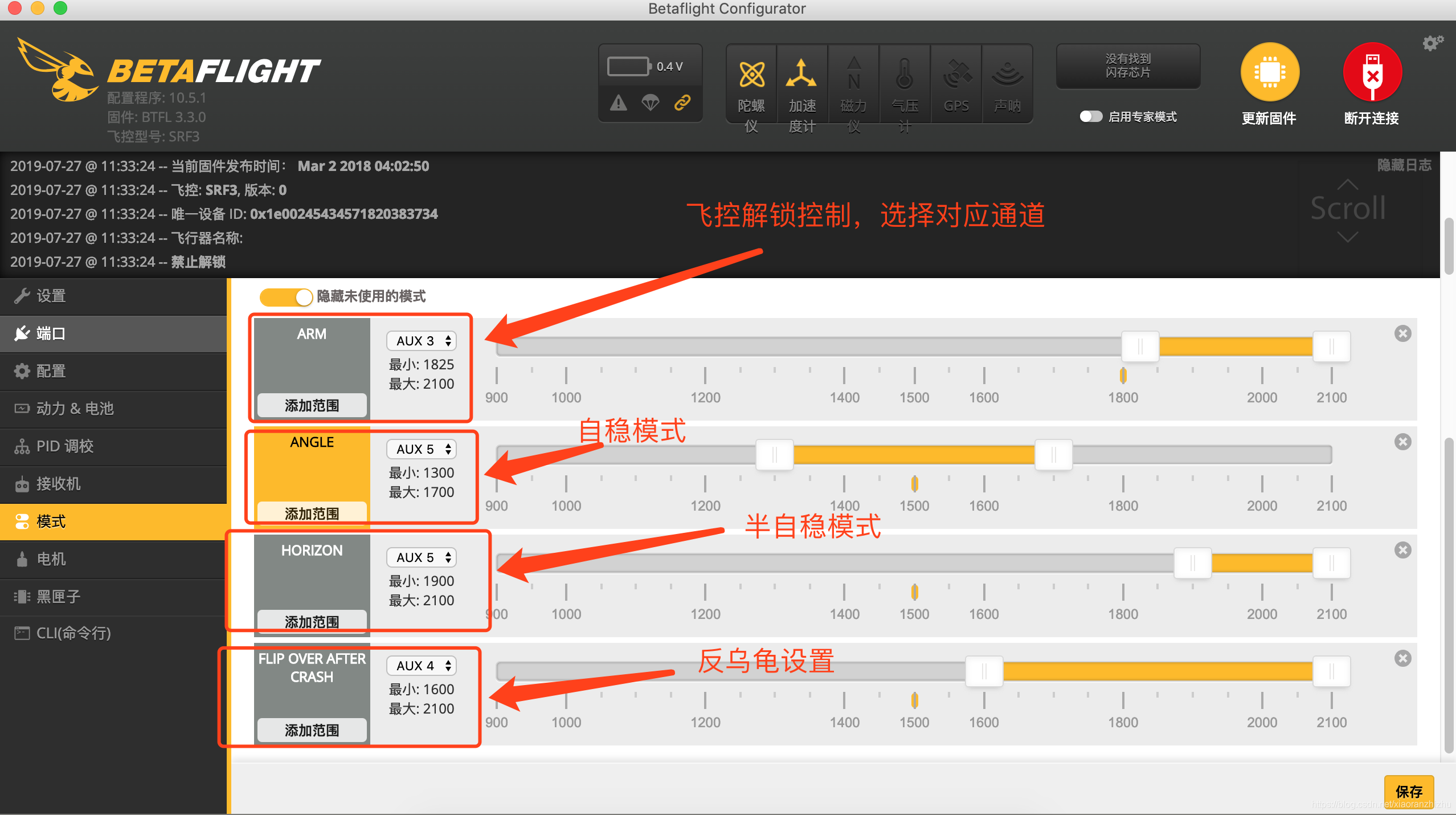Open the Power & Battery tab
The image size is (1456, 815).
113,409
